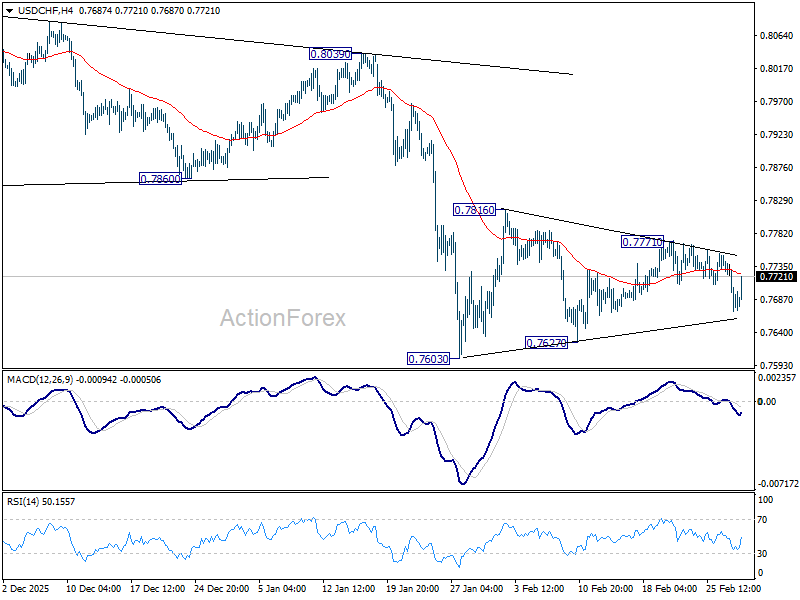Viewport: 800px width, 600px height.
Task: Select the 0.78160 price label
Action: (474, 210)
